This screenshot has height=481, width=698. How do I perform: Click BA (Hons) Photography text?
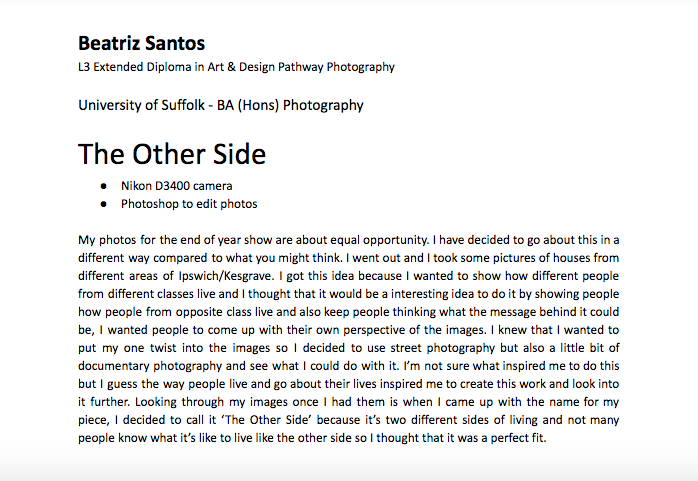coord(290,105)
